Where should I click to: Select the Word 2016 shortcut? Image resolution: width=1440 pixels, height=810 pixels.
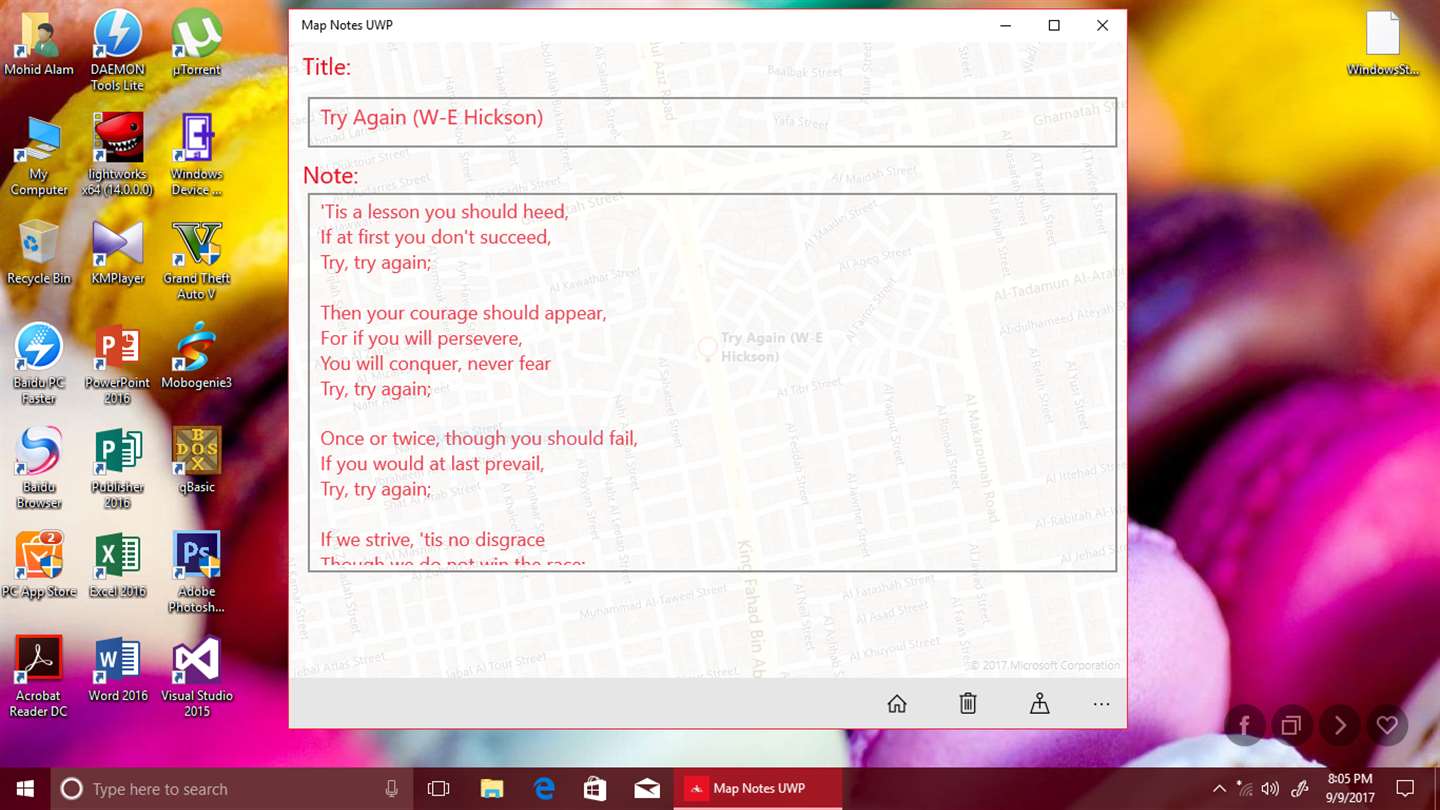tap(118, 670)
